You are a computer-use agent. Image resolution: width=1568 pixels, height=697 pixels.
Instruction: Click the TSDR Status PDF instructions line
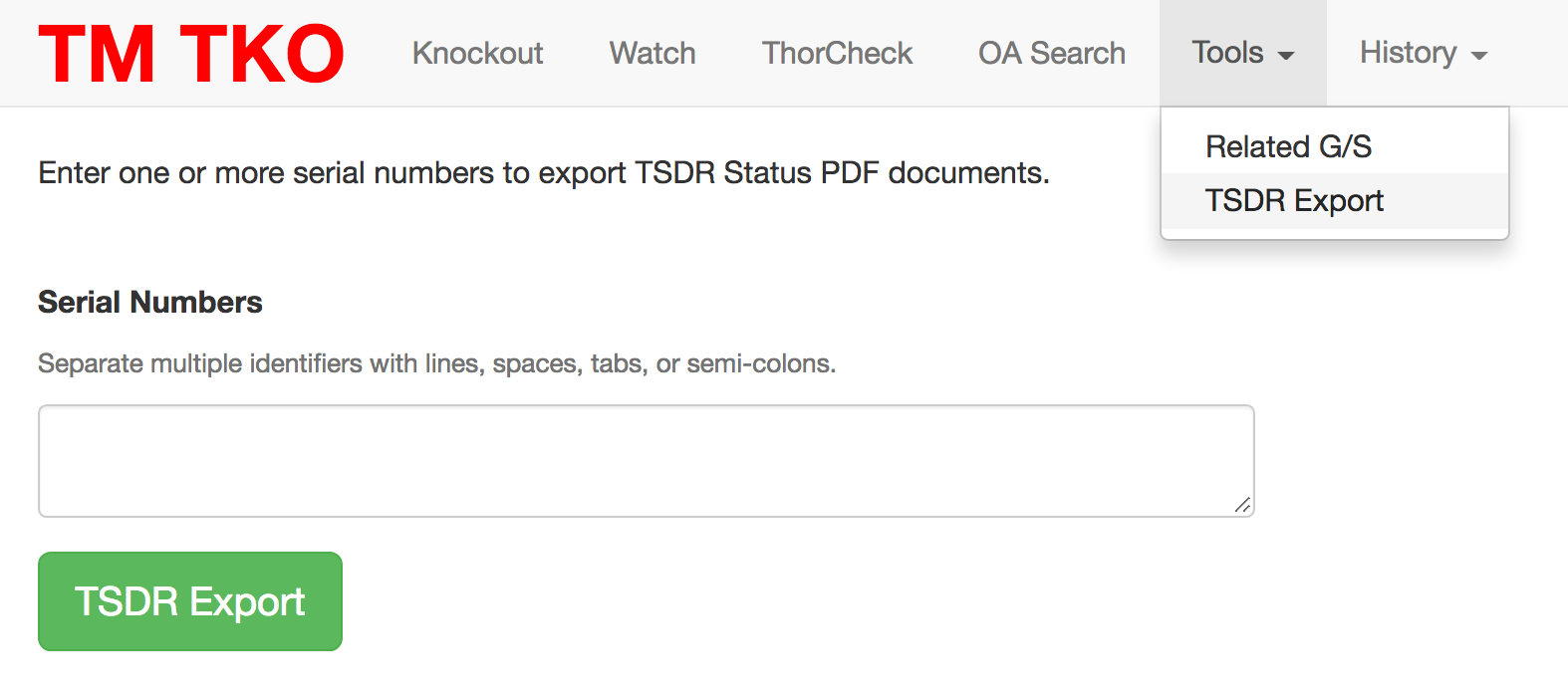tap(543, 172)
